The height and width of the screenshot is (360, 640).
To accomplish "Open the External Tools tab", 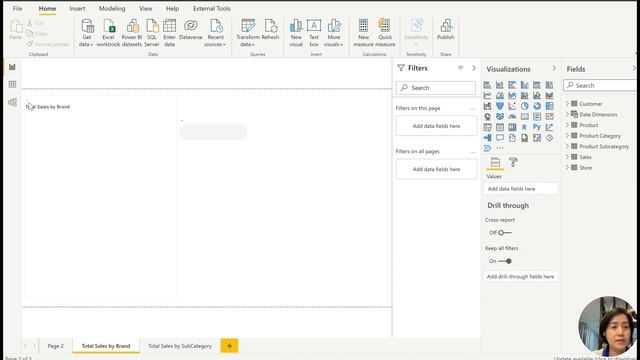I will [x=211, y=8].
